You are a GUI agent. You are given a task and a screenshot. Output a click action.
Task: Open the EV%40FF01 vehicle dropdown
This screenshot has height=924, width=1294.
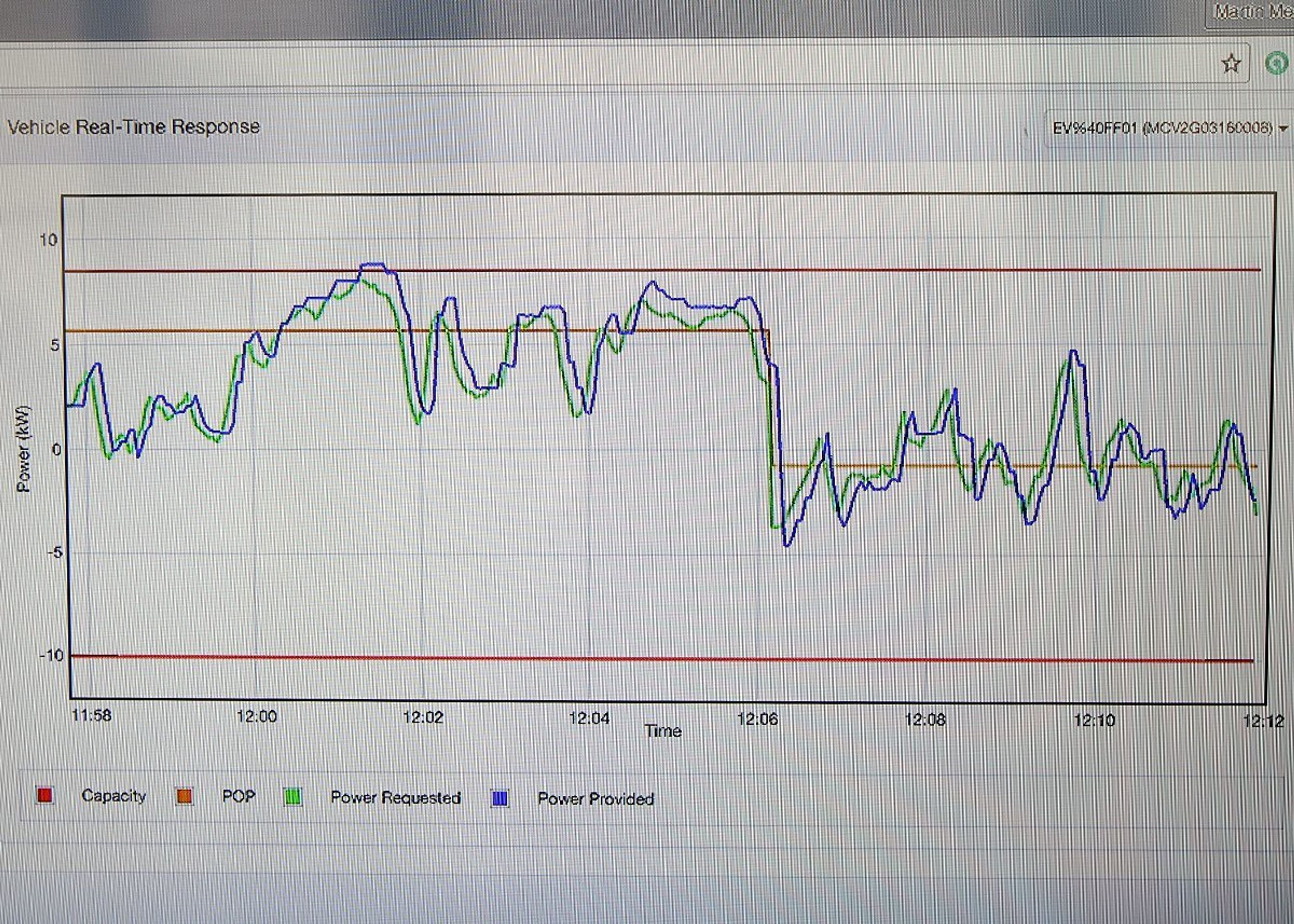(x=1161, y=129)
